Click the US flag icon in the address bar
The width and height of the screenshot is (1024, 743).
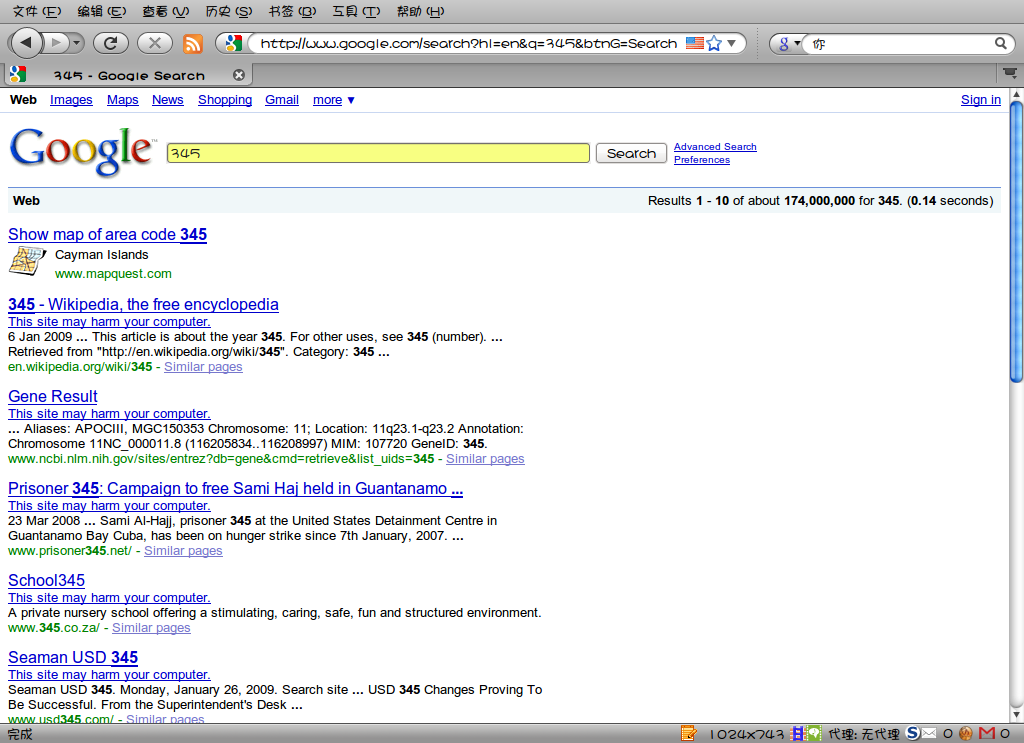point(695,43)
